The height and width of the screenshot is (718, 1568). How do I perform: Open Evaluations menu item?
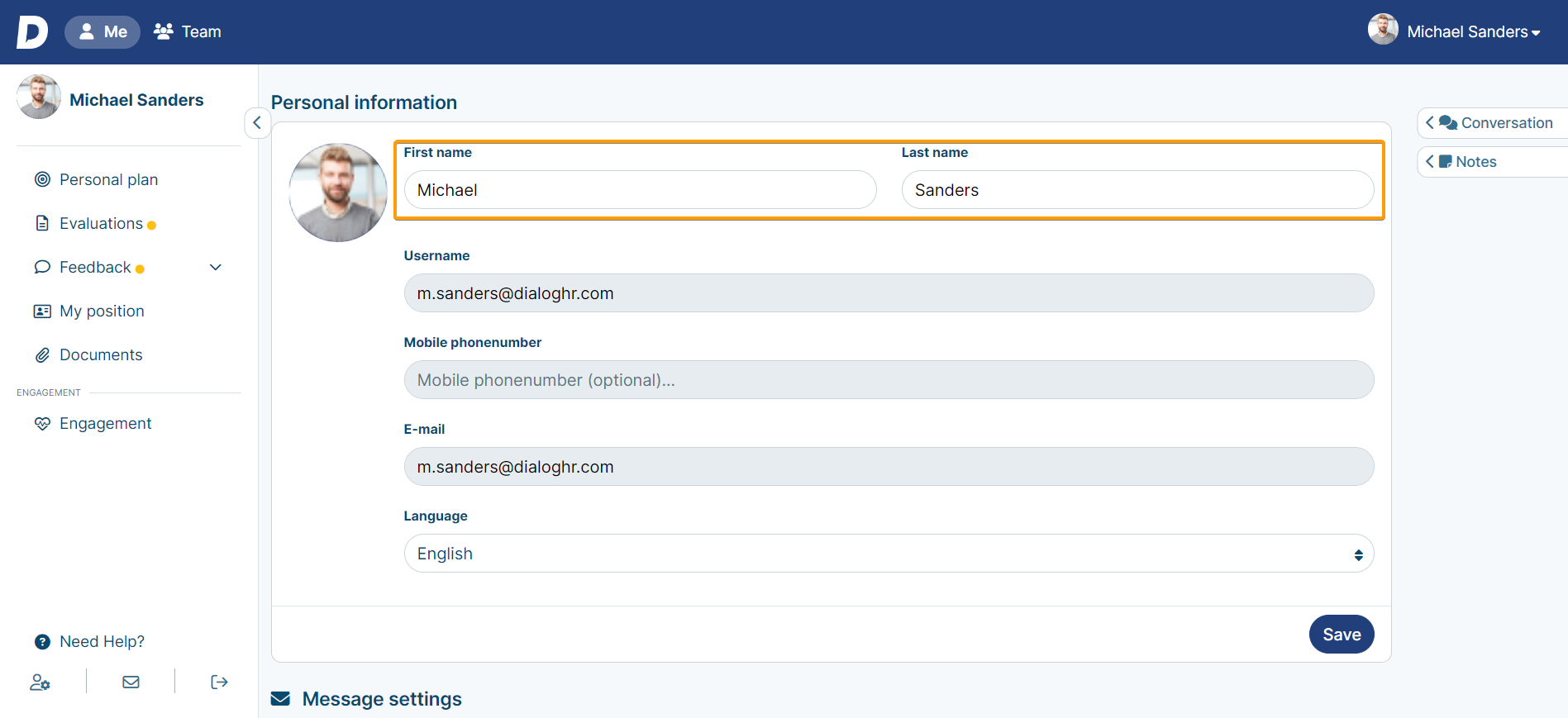101,223
